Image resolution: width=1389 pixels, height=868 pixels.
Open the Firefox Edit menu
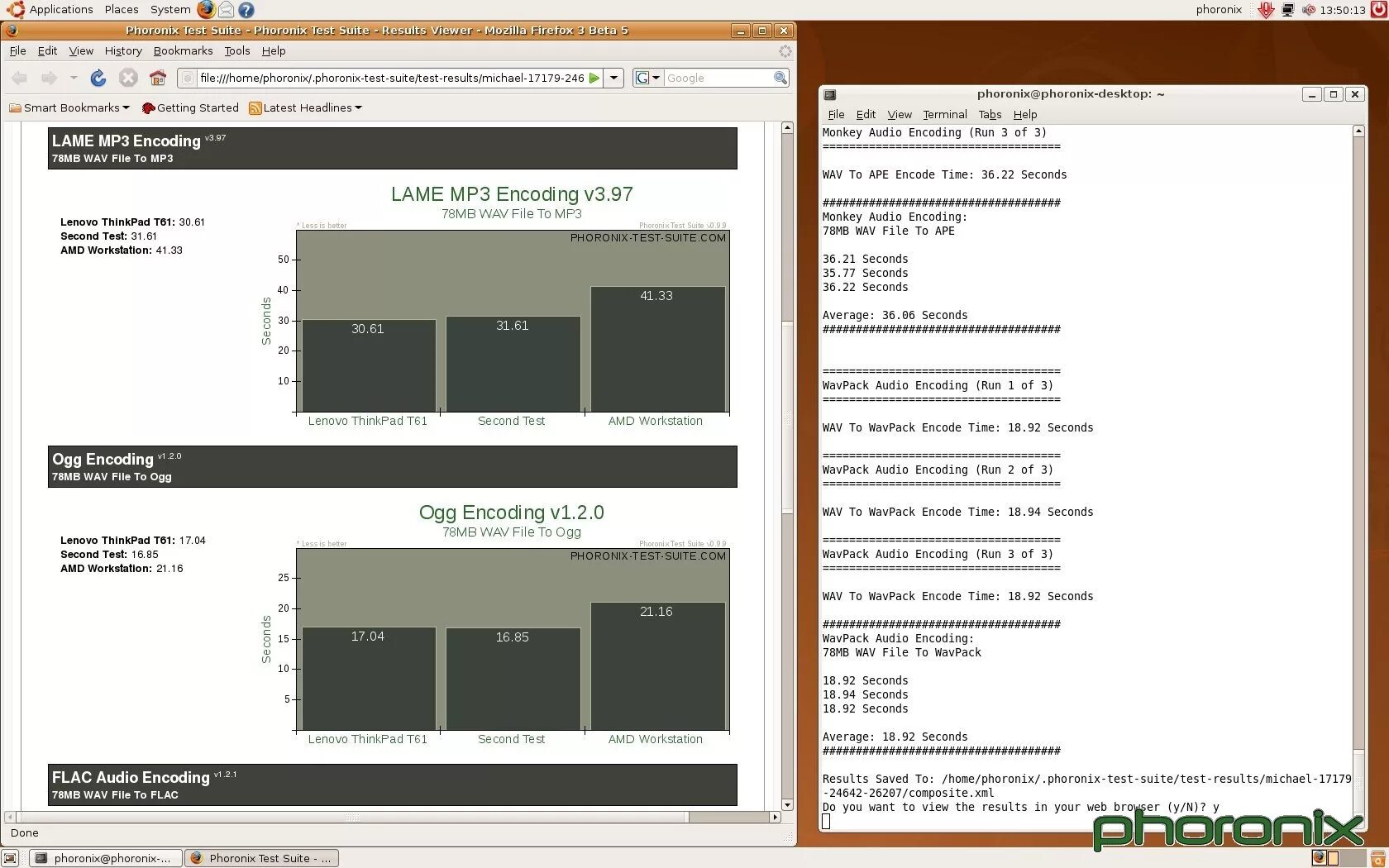coord(47,51)
